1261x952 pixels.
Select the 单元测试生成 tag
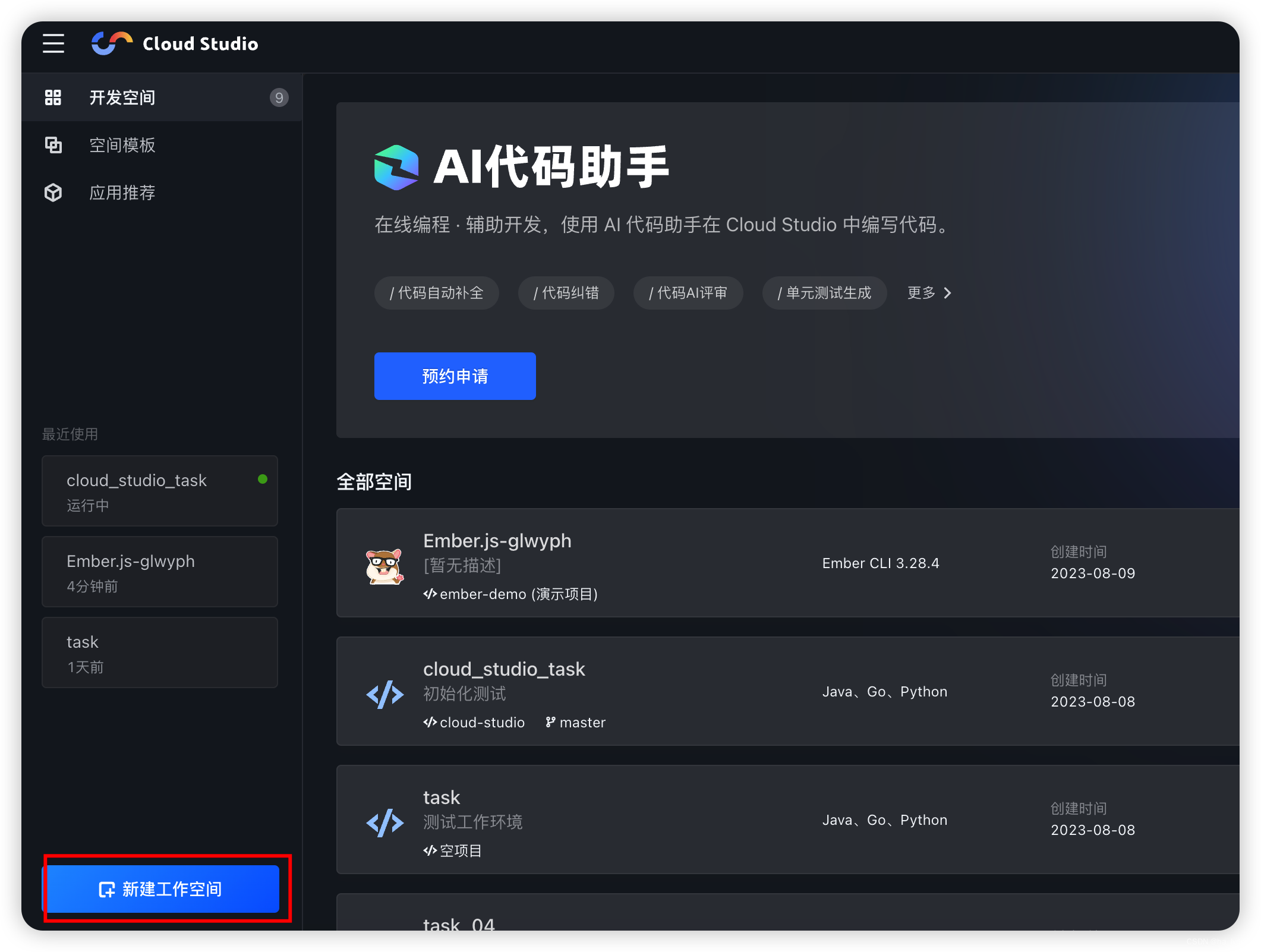click(x=824, y=293)
